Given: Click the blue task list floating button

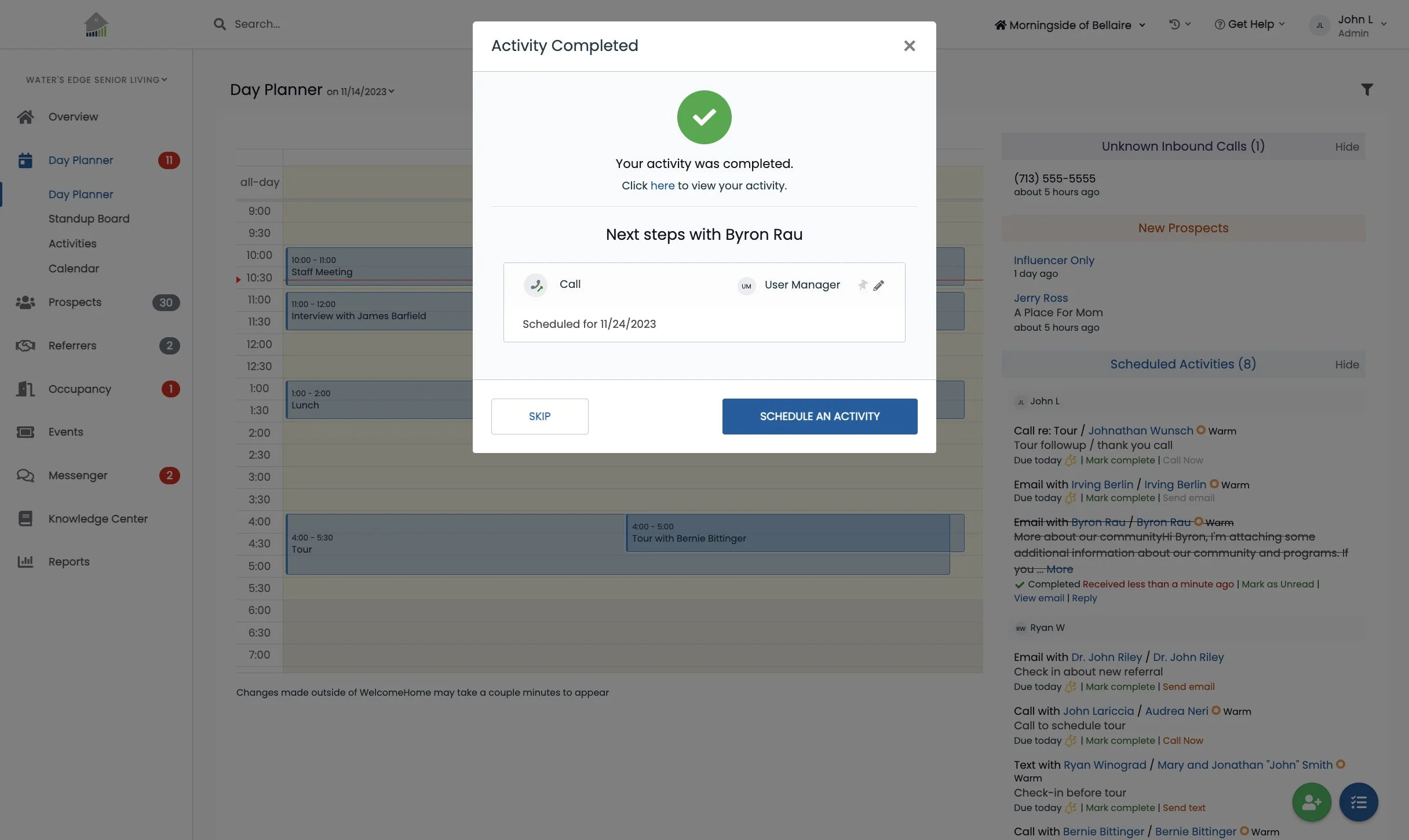Looking at the screenshot, I should click(1359, 802).
